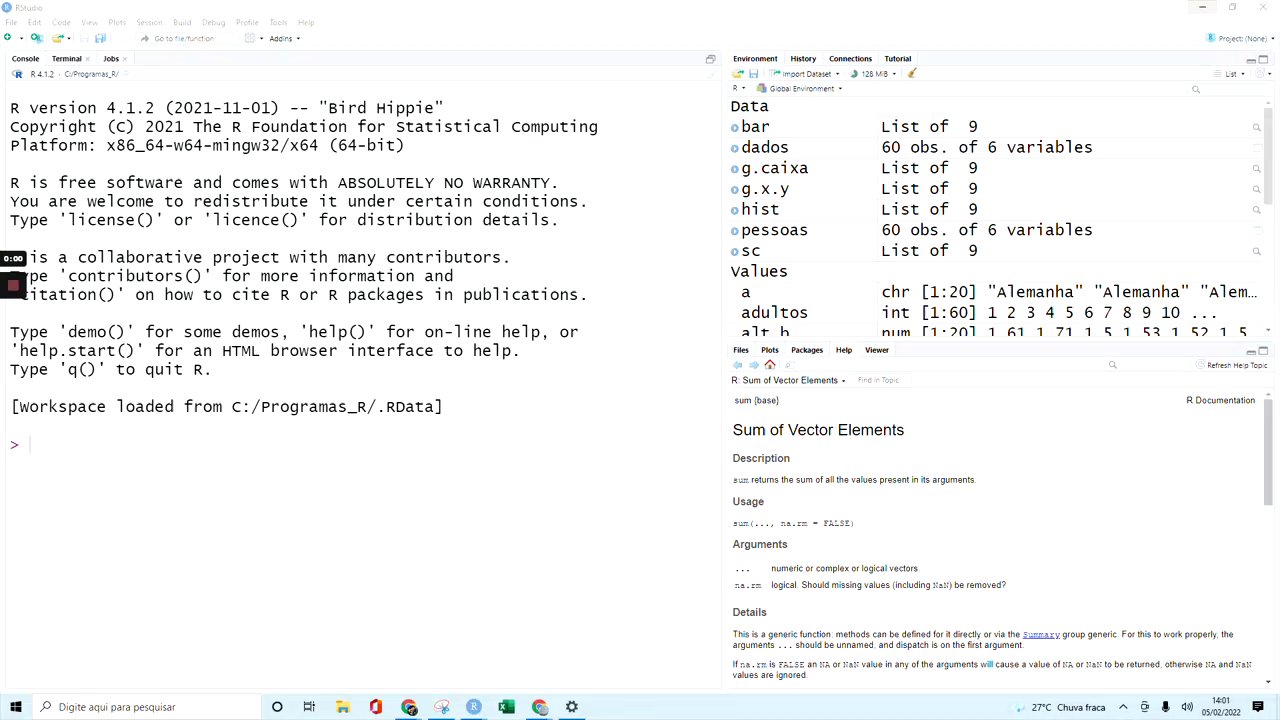
Task: Stop the screen recording
Action: click(x=13, y=285)
